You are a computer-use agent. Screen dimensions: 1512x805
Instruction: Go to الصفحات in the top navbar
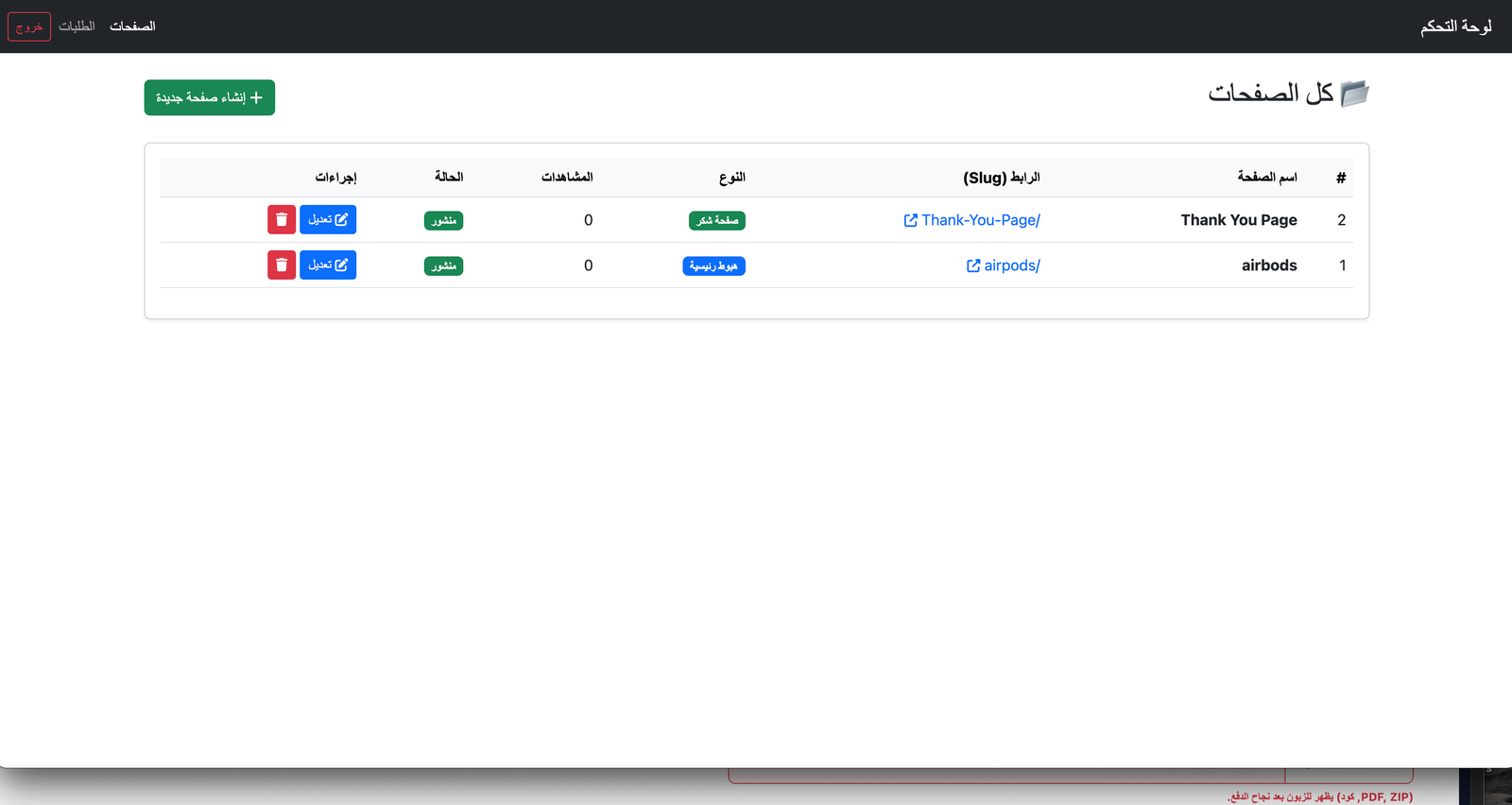[132, 26]
